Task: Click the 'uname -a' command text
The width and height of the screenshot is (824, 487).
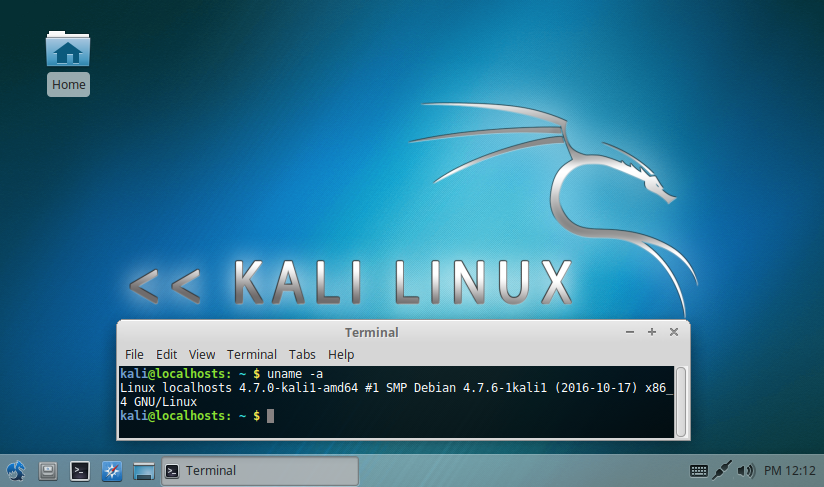Action: (x=295, y=374)
